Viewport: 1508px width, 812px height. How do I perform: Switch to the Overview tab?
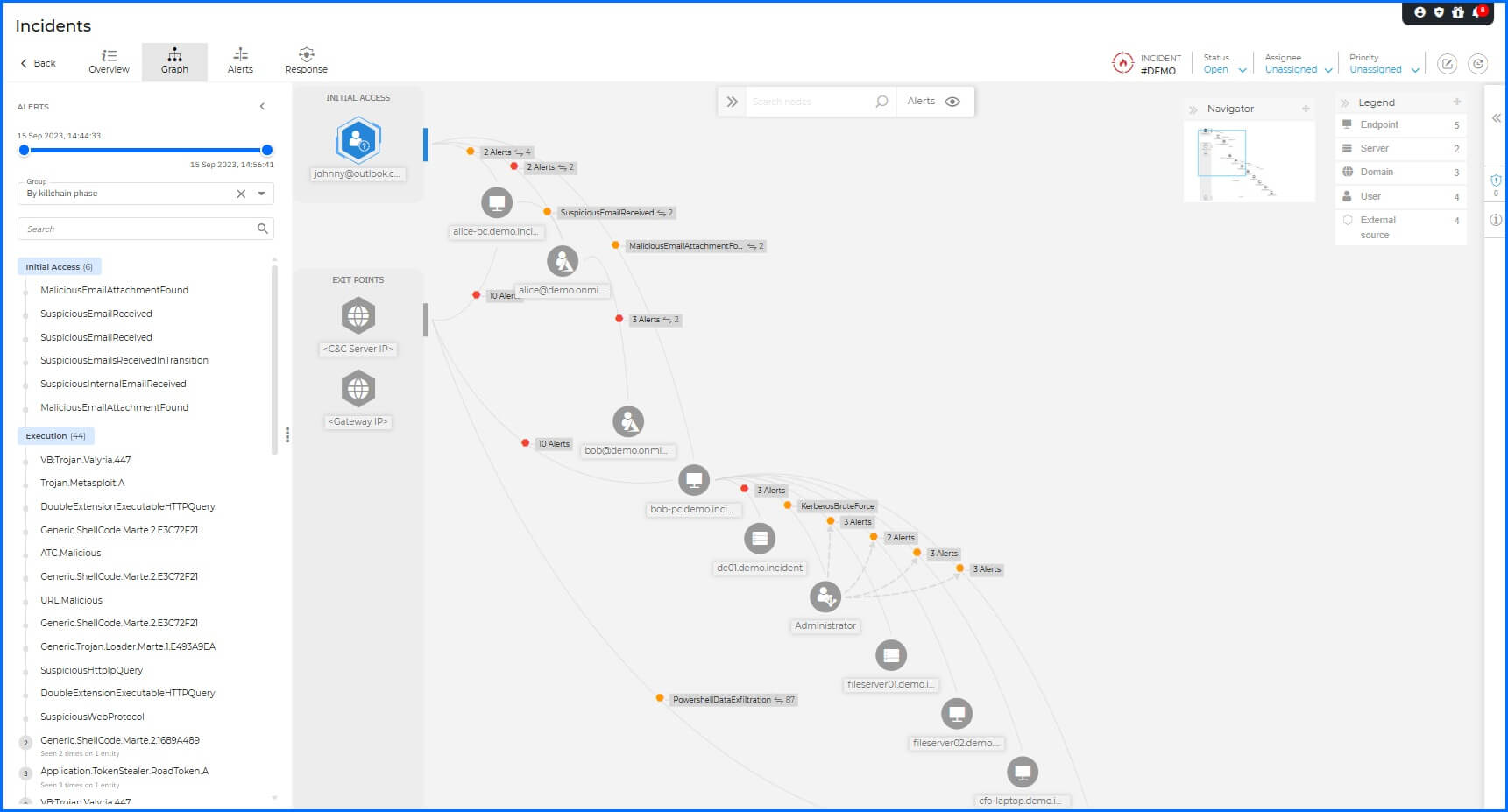pyautogui.click(x=109, y=61)
